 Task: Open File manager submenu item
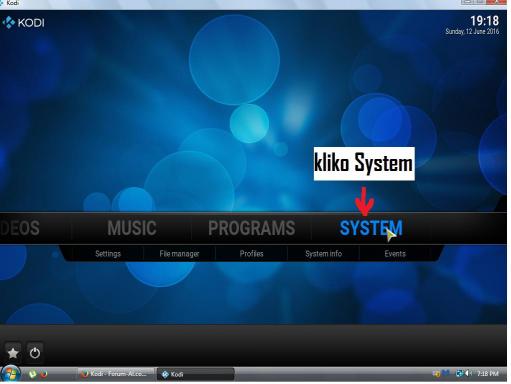179,254
